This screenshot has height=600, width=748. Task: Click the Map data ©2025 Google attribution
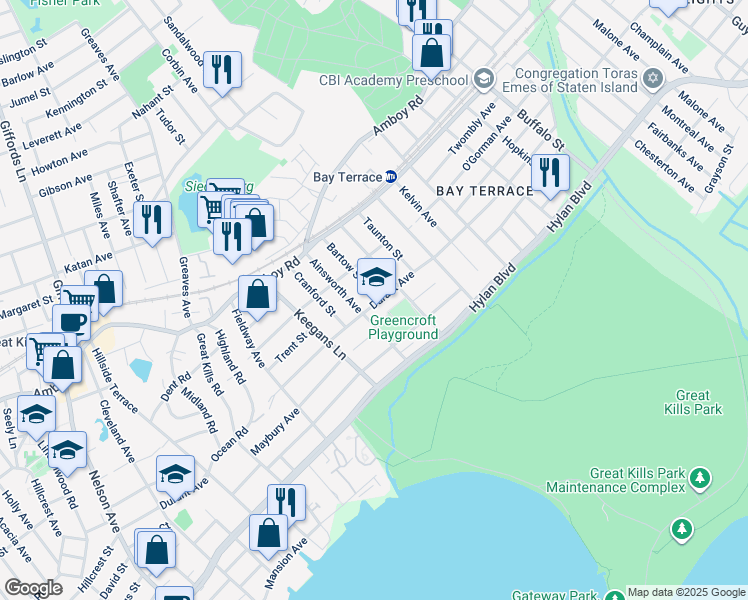(x=686, y=592)
